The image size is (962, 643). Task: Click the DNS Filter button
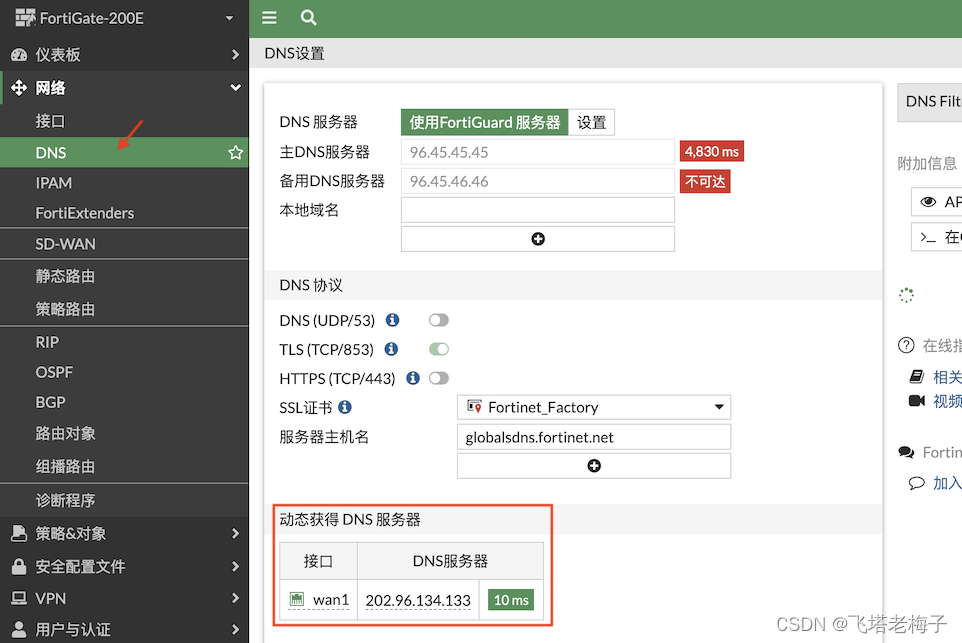[x=930, y=102]
